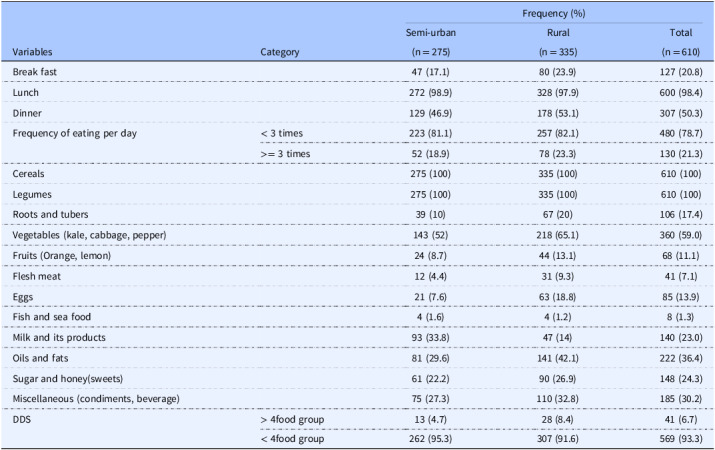This screenshot has height=450, width=715.
Task: Select the value '39 (10)'
Action: pyautogui.click(x=430, y=215)
